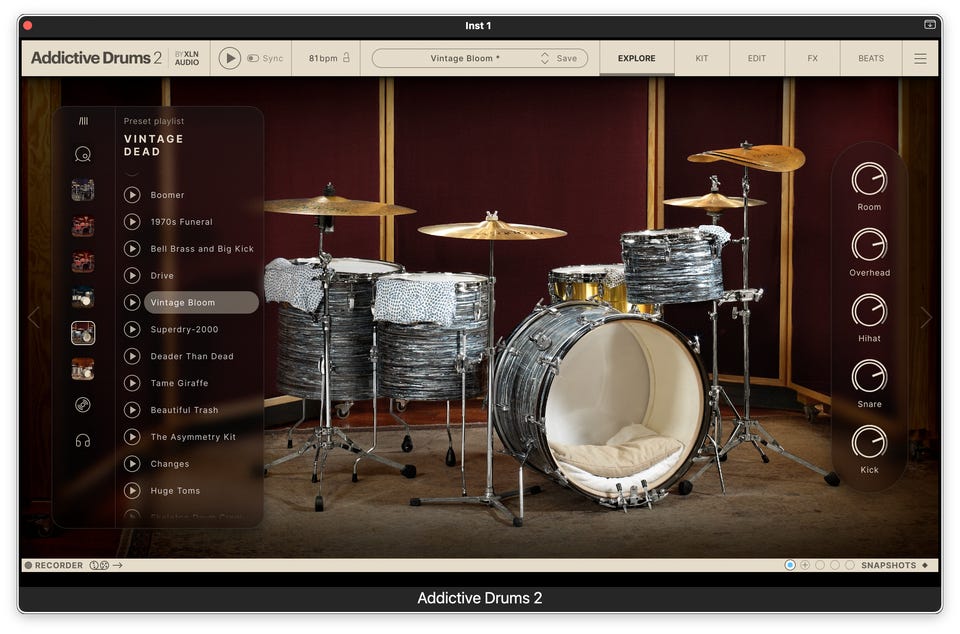Image resolution: width=960 pixels, height=634 pixels.
Task: Go to previous kit with left arrow
Action: point(34,317)
